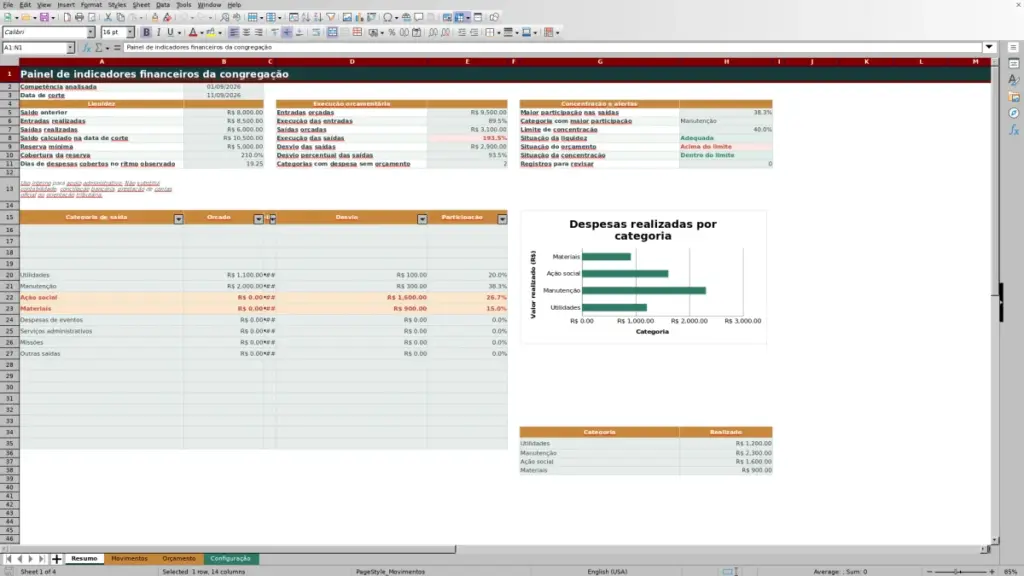Click the Insert chart icon

[x=359, y=18]
